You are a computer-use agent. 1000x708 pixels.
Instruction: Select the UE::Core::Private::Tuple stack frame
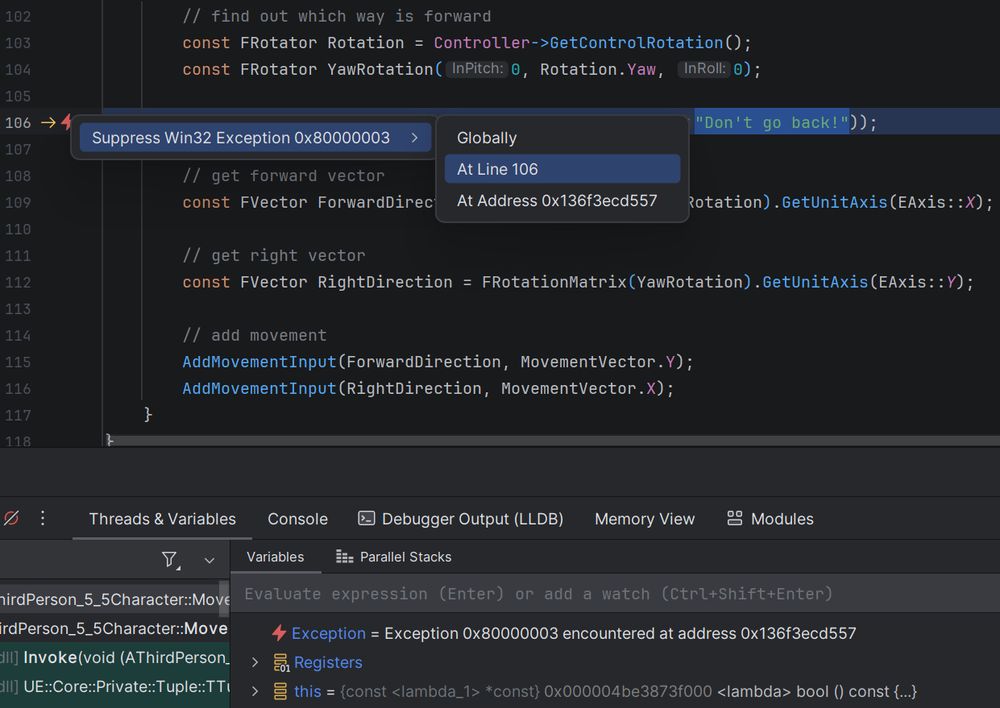[x=115, y=687]
